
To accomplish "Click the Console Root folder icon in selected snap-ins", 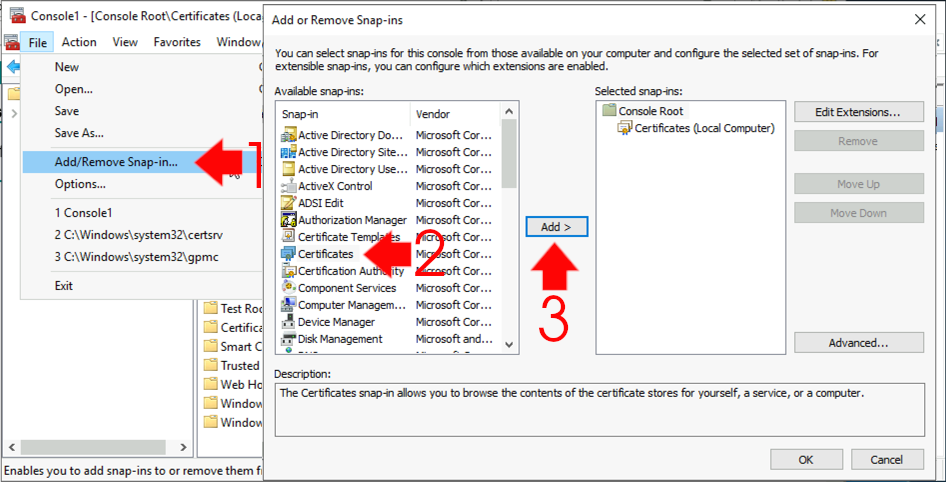I will tap(609, 111).
